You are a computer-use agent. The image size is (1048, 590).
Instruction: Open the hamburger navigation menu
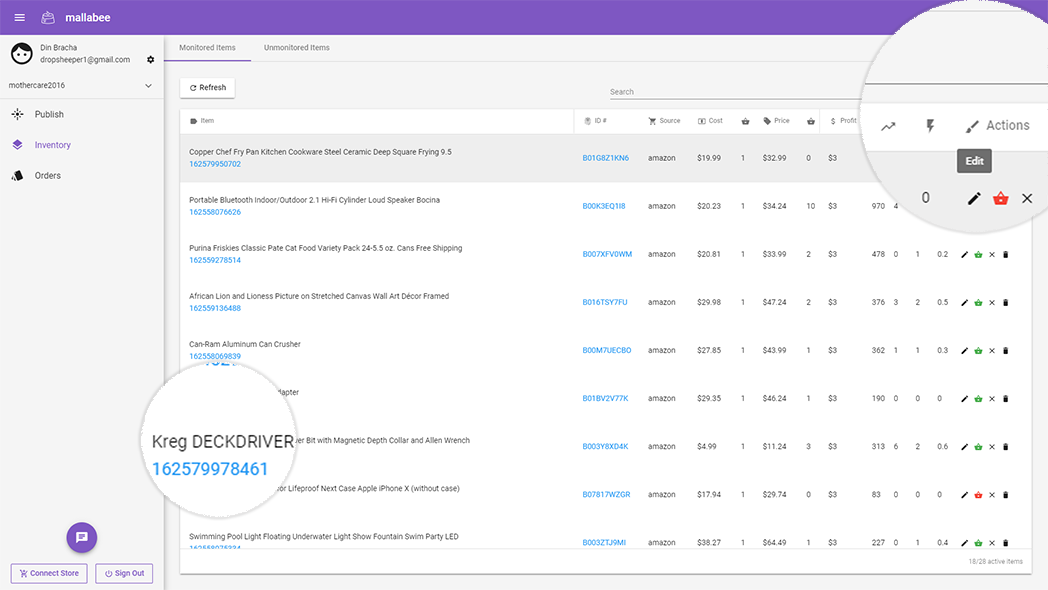click(19, 17)
